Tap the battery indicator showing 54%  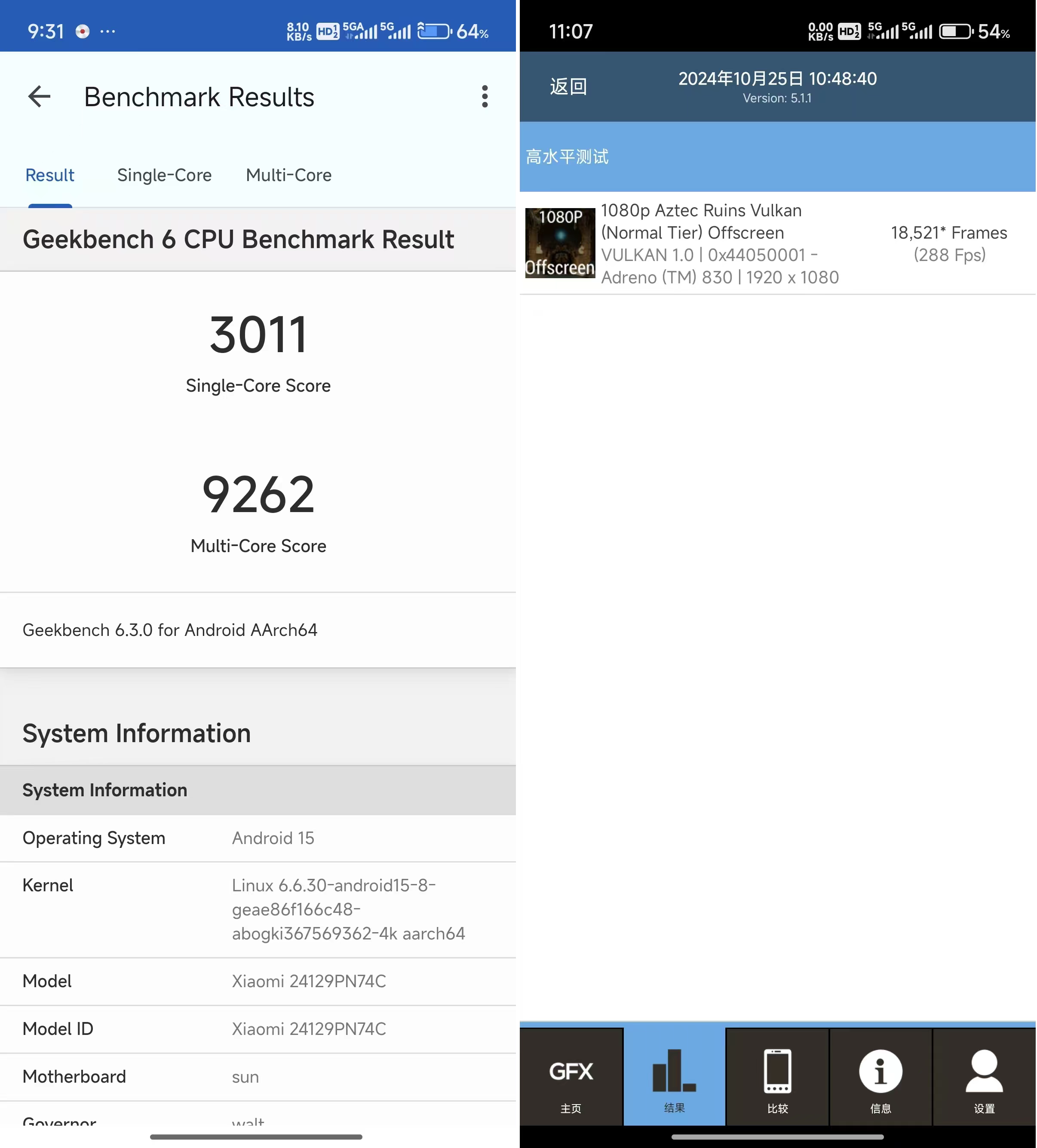coord(974,31)
